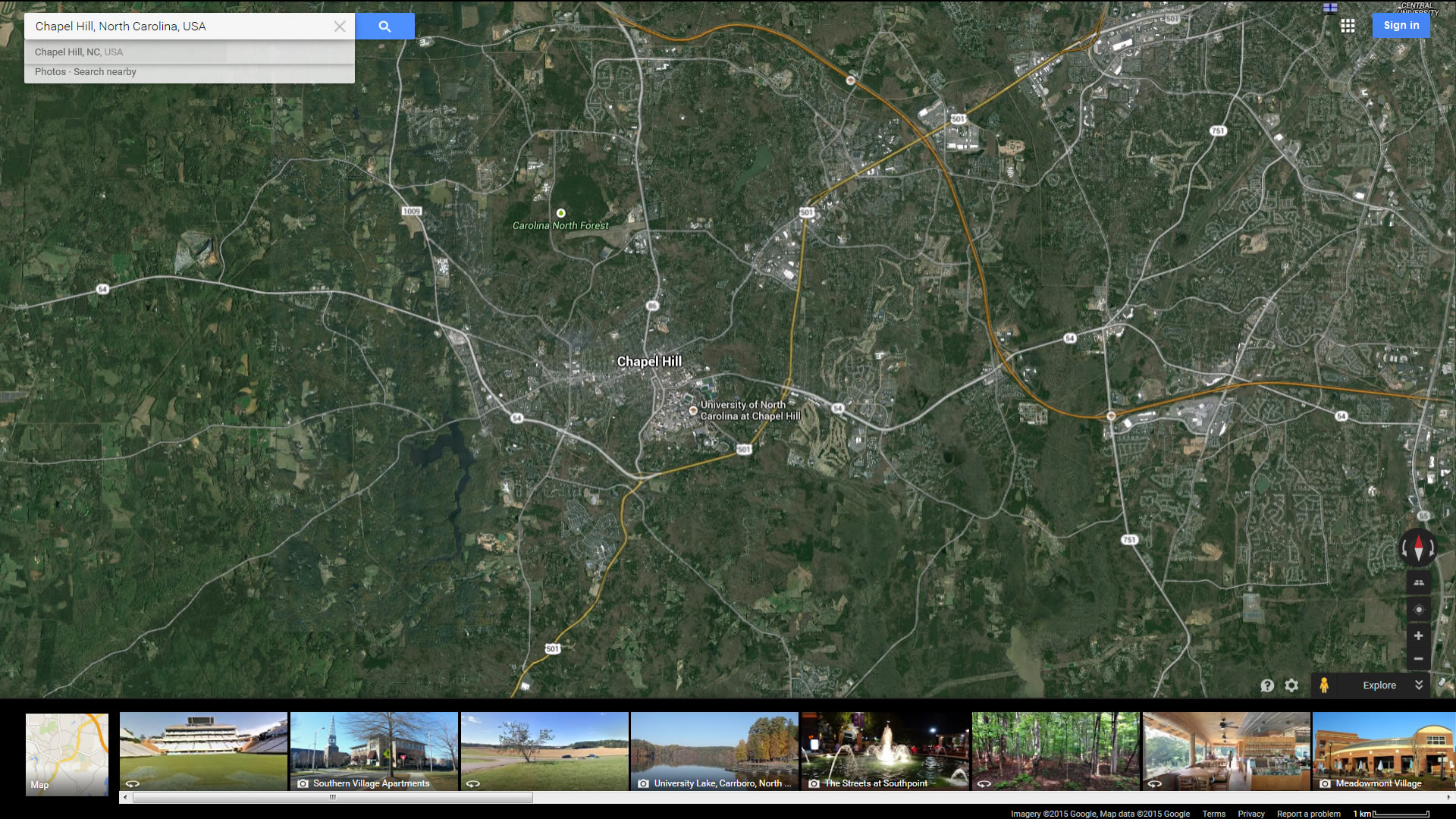Open the Google apps grid
Viewport: 1456px width, 819px height.
tap(1348, 26)
